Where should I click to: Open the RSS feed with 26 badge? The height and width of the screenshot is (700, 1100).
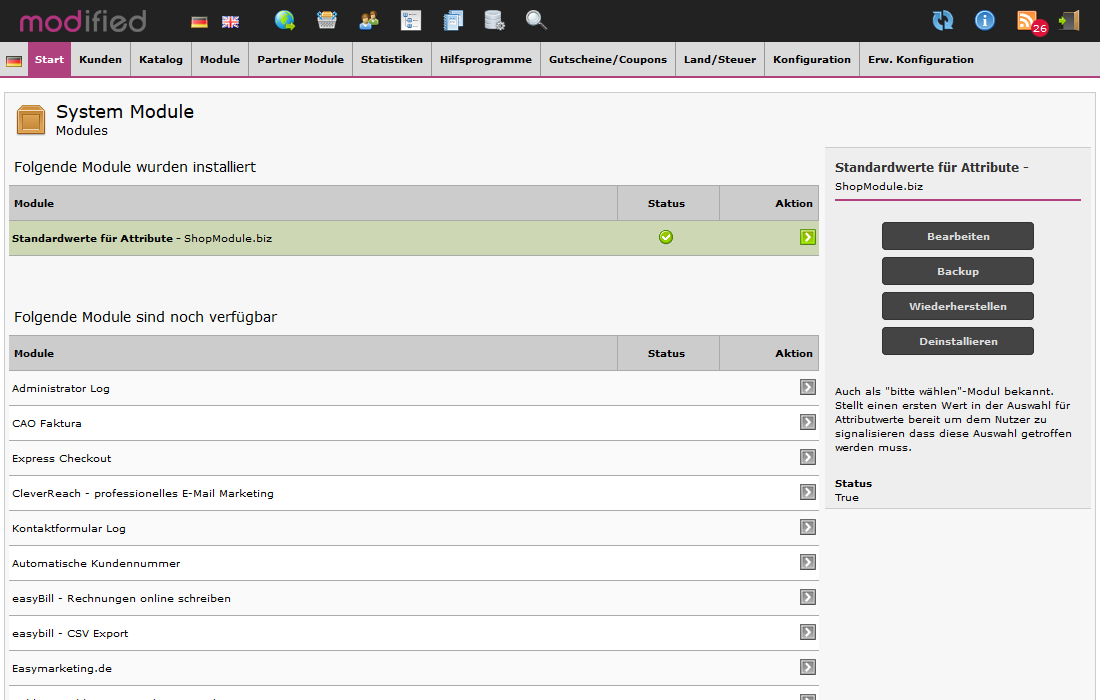1029,21
